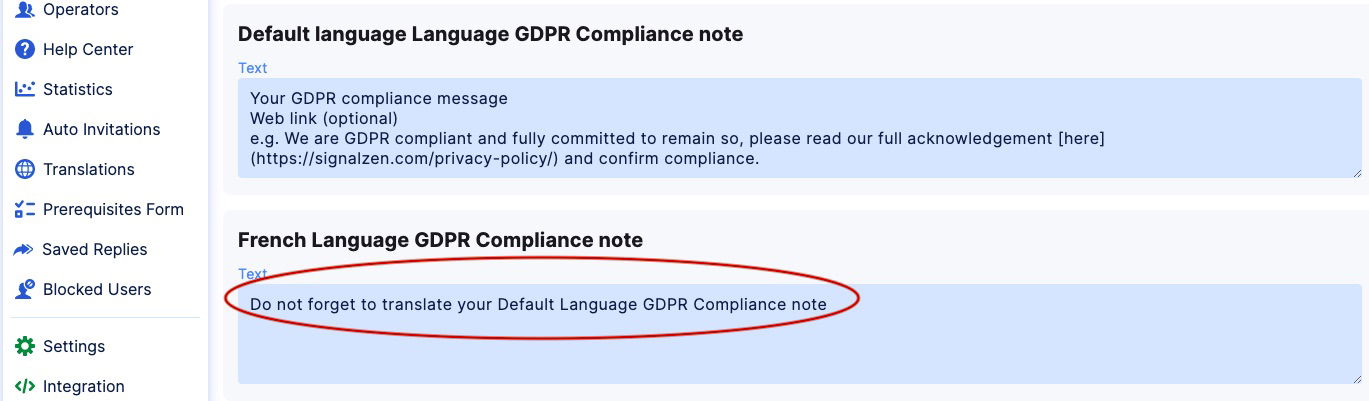Viewport: 1369px width, 401px height.
Task: Click the Text label above Default language note
Action: click(253, 68)
